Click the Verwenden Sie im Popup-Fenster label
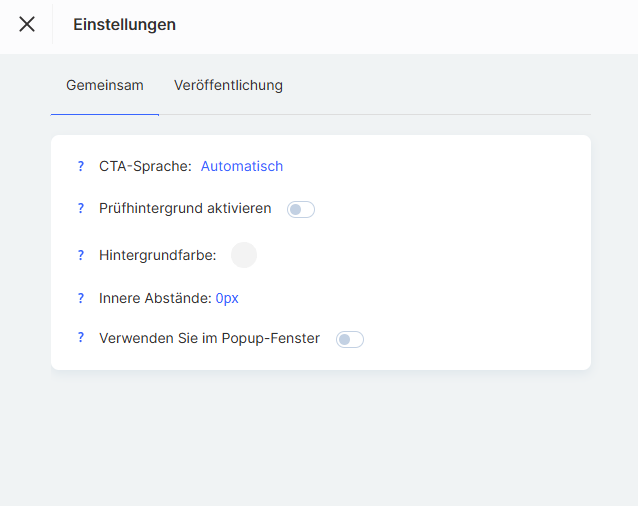Image resolution: width=638 pixels, height=506 pixels. coord(209,338)
